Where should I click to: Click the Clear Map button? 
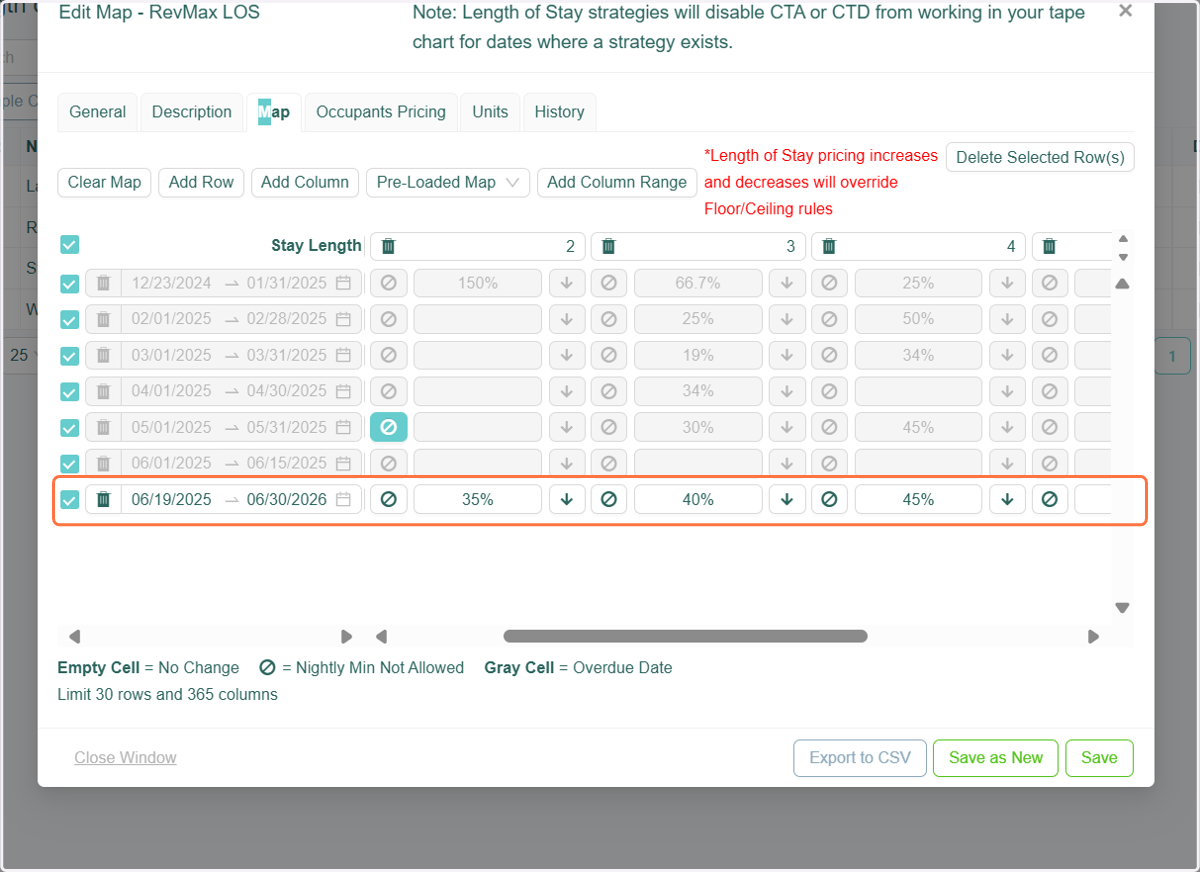105,182
